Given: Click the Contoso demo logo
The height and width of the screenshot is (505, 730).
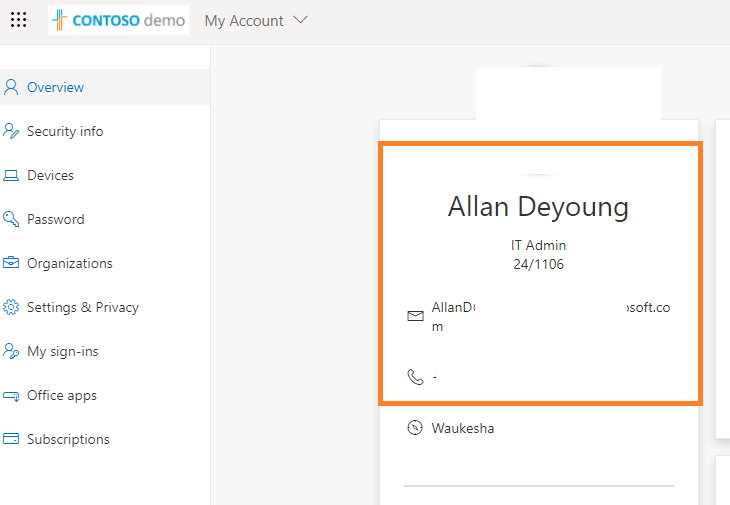Looking at the screenshot, I should coord(118,20).
